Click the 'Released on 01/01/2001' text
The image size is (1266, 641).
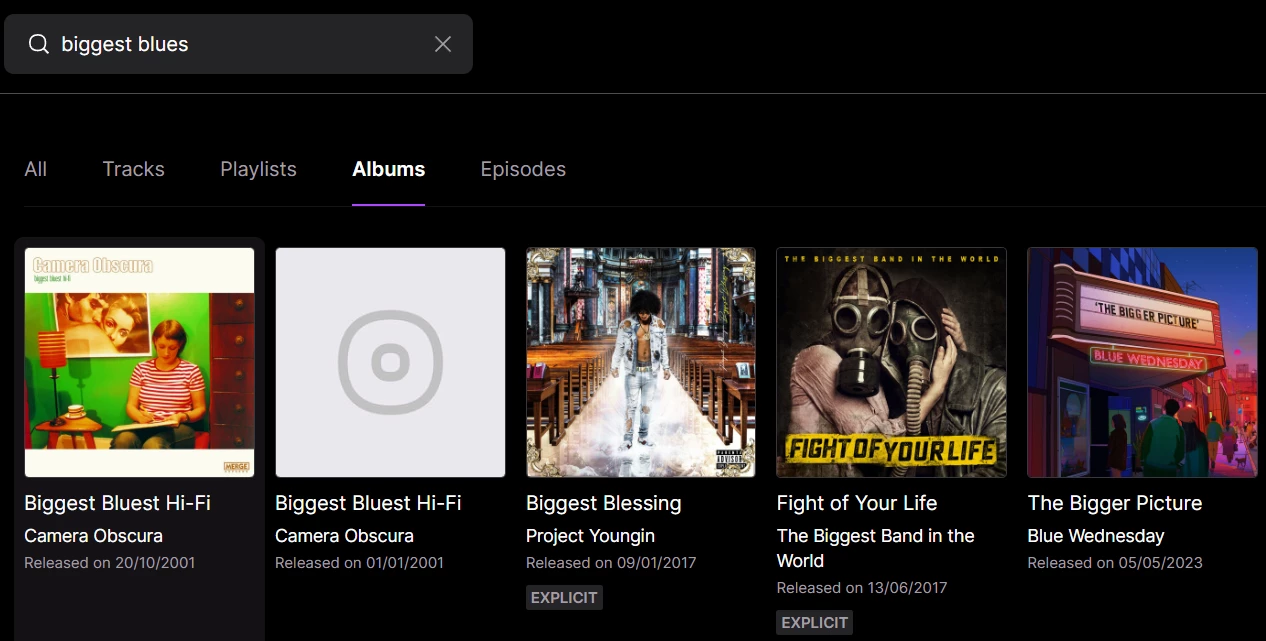pyautogui.click(x=360, y=563)
